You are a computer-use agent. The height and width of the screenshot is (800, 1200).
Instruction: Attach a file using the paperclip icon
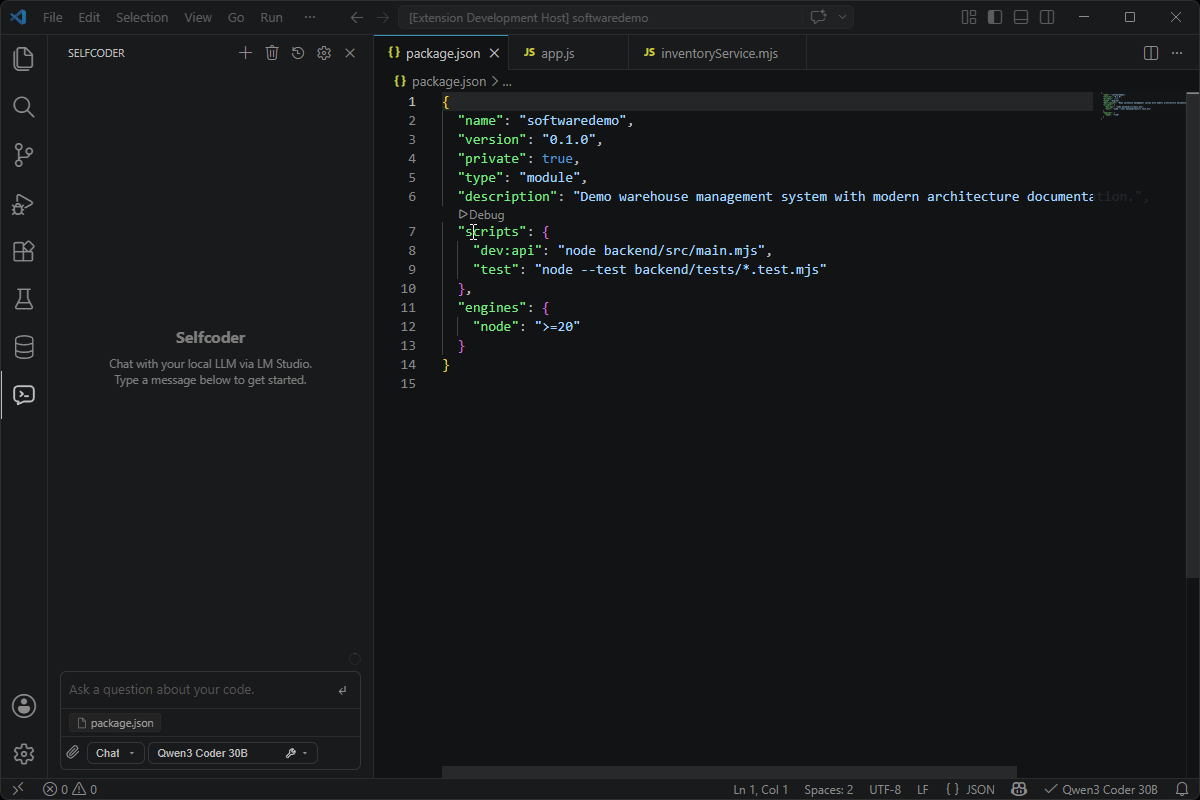[x=72, y=753]
